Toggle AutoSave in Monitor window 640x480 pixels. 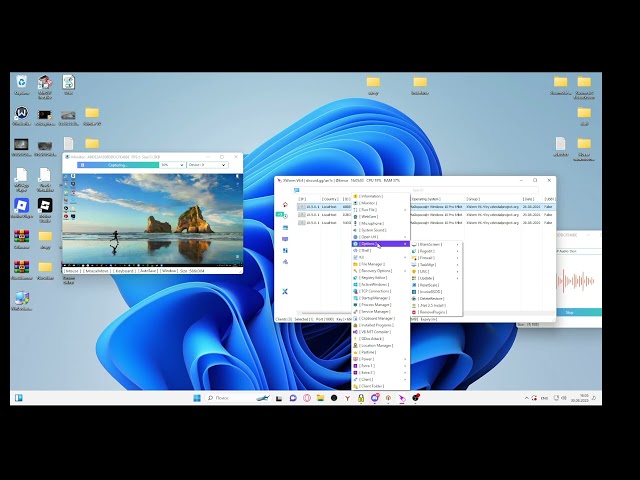pos(148,271)
